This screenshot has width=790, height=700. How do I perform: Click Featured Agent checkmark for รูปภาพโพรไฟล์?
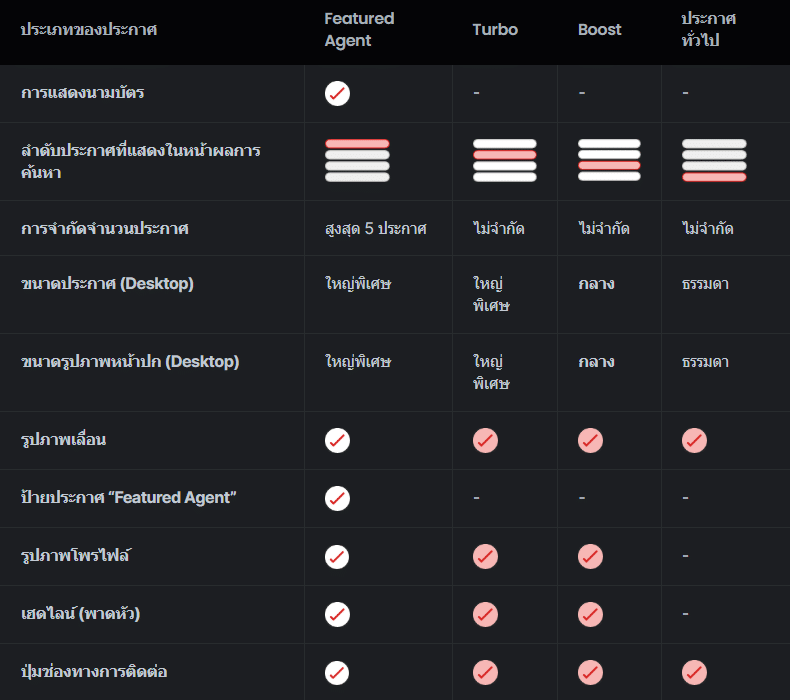pyautogui.click(x=337, y=556)
